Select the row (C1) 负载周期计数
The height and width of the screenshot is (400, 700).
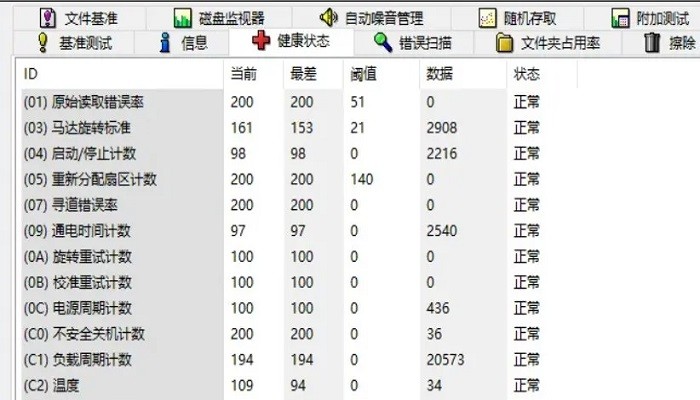pos(299,360)
